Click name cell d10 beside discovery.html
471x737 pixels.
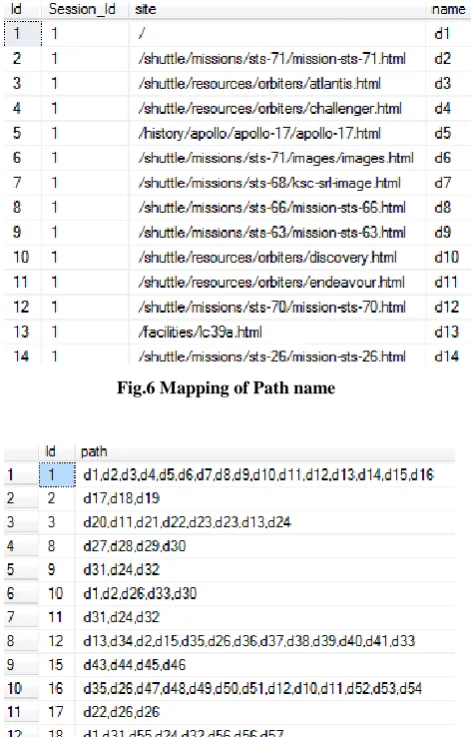click(447, 258)
